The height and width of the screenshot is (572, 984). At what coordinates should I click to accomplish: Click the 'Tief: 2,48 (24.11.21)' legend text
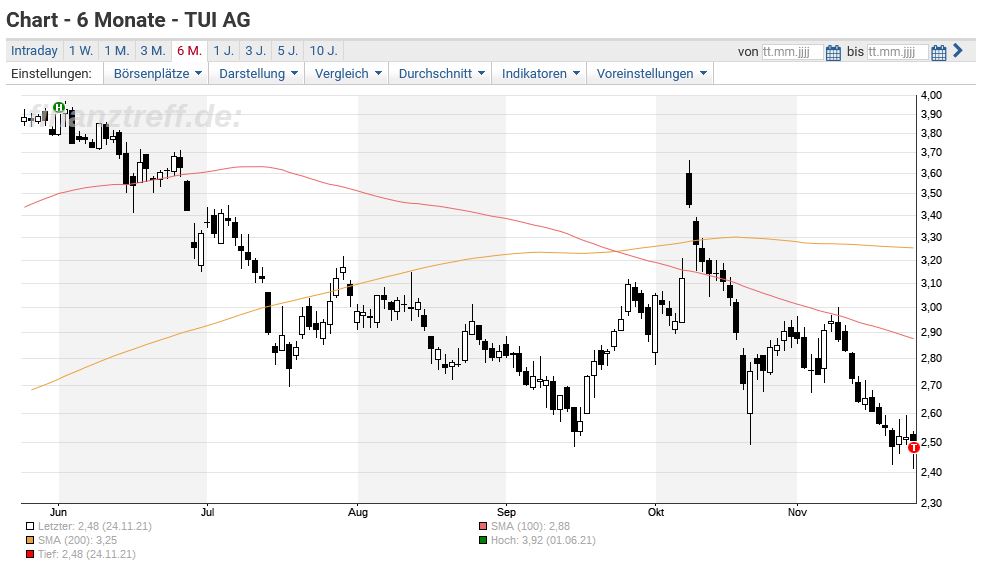(87, 554)
